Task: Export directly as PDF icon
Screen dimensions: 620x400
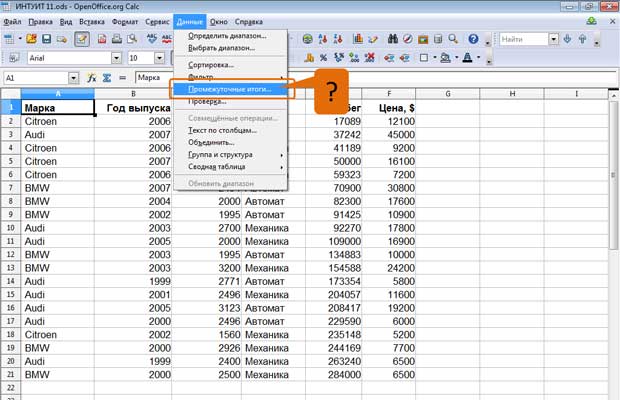Action: click(x=102, y=39)
